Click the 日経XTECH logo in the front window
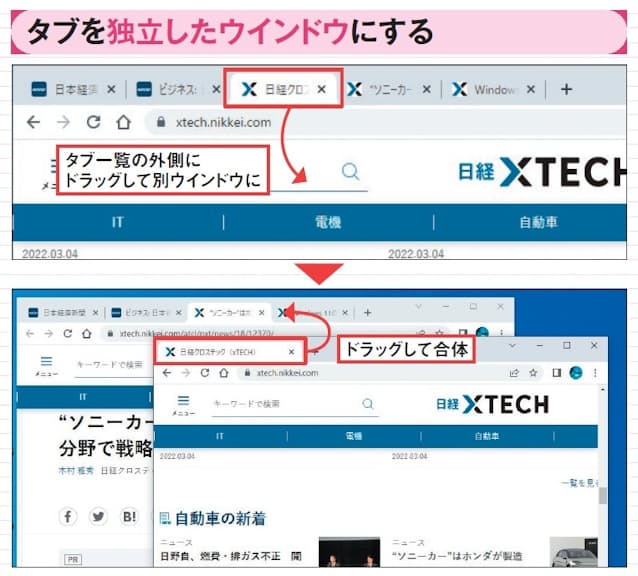The height and width of the screenshot is (576, 638). [x=492, y=404]
